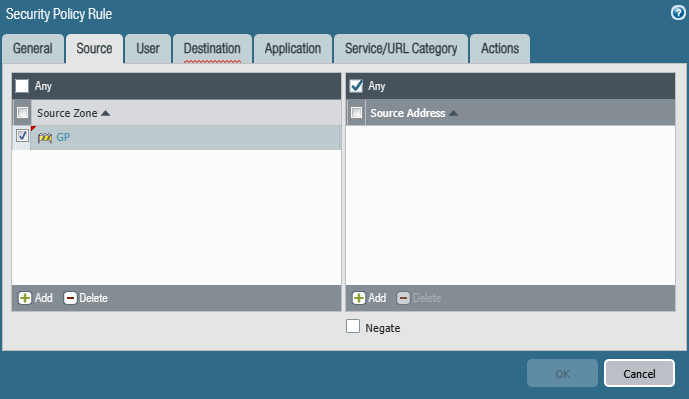Toggle the Any checkbox for Source Zone

coord(22,86)
